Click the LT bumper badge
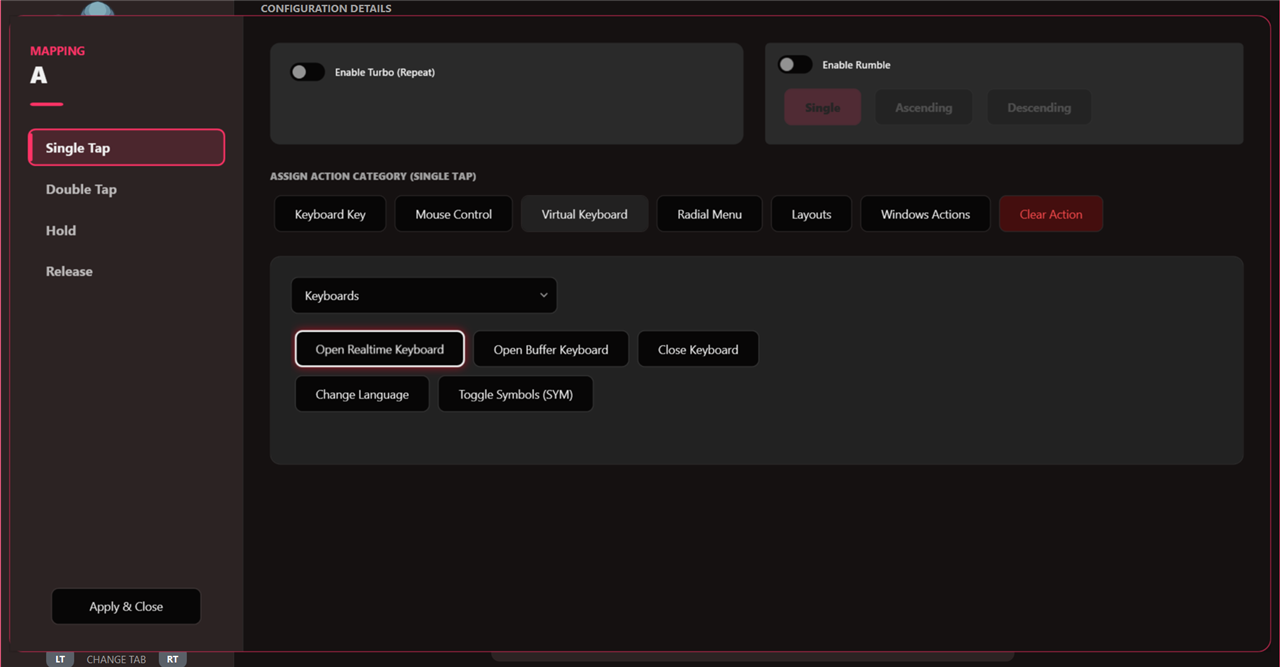The width and height of the screenshot is (1280, 667). [x=60, y=659]
